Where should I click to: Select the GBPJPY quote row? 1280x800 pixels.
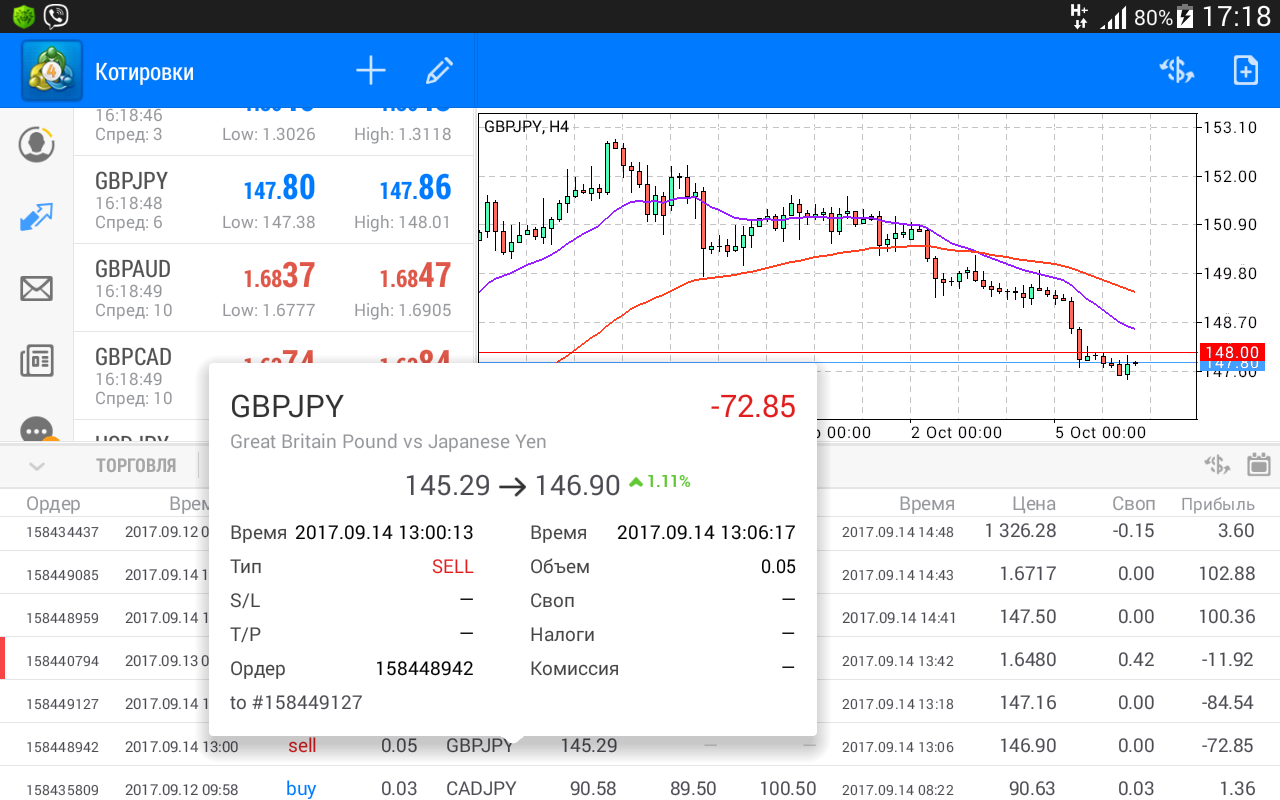[274, 200]
